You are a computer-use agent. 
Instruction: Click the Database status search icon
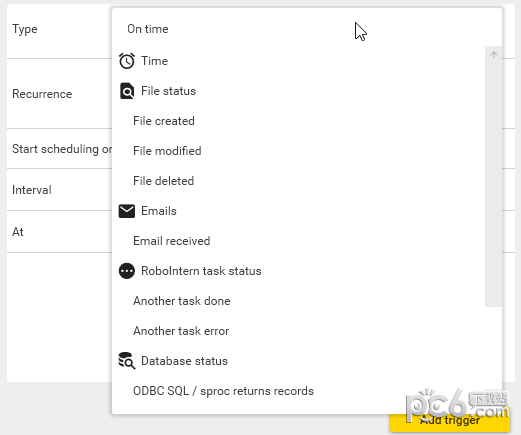click(x=127, y=361)
